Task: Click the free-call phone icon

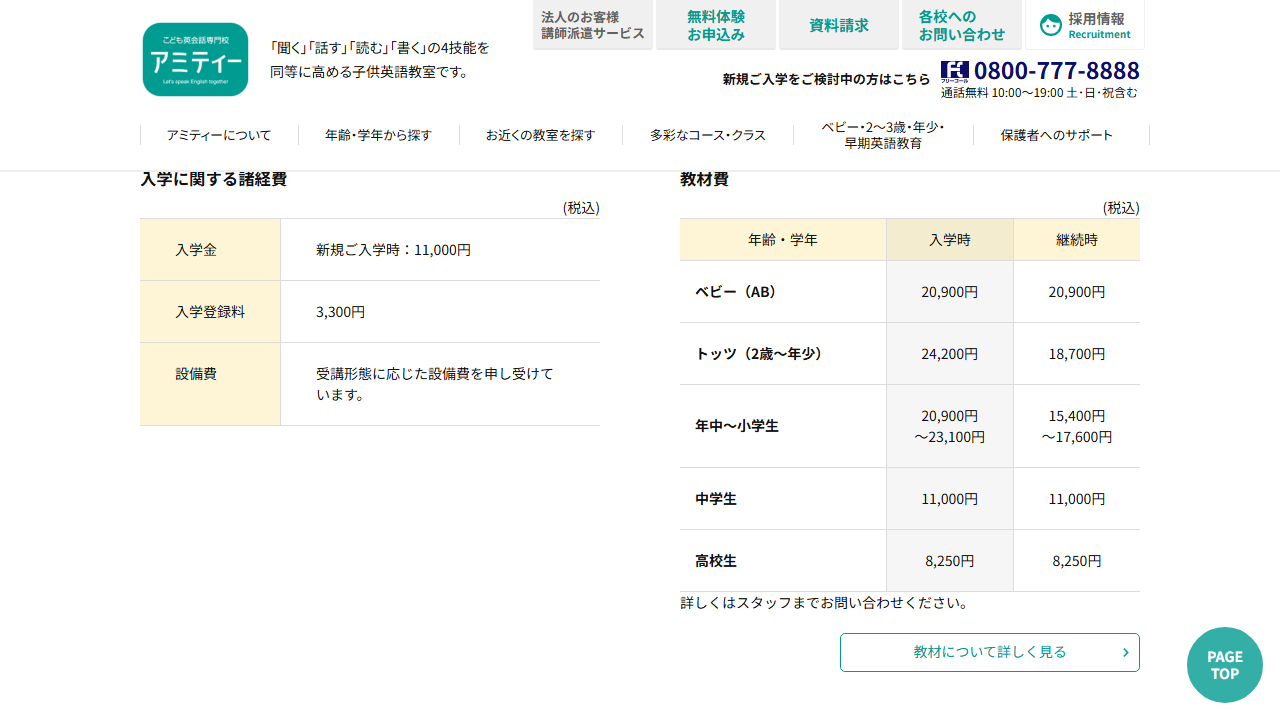Action: (x=955, y=72)
